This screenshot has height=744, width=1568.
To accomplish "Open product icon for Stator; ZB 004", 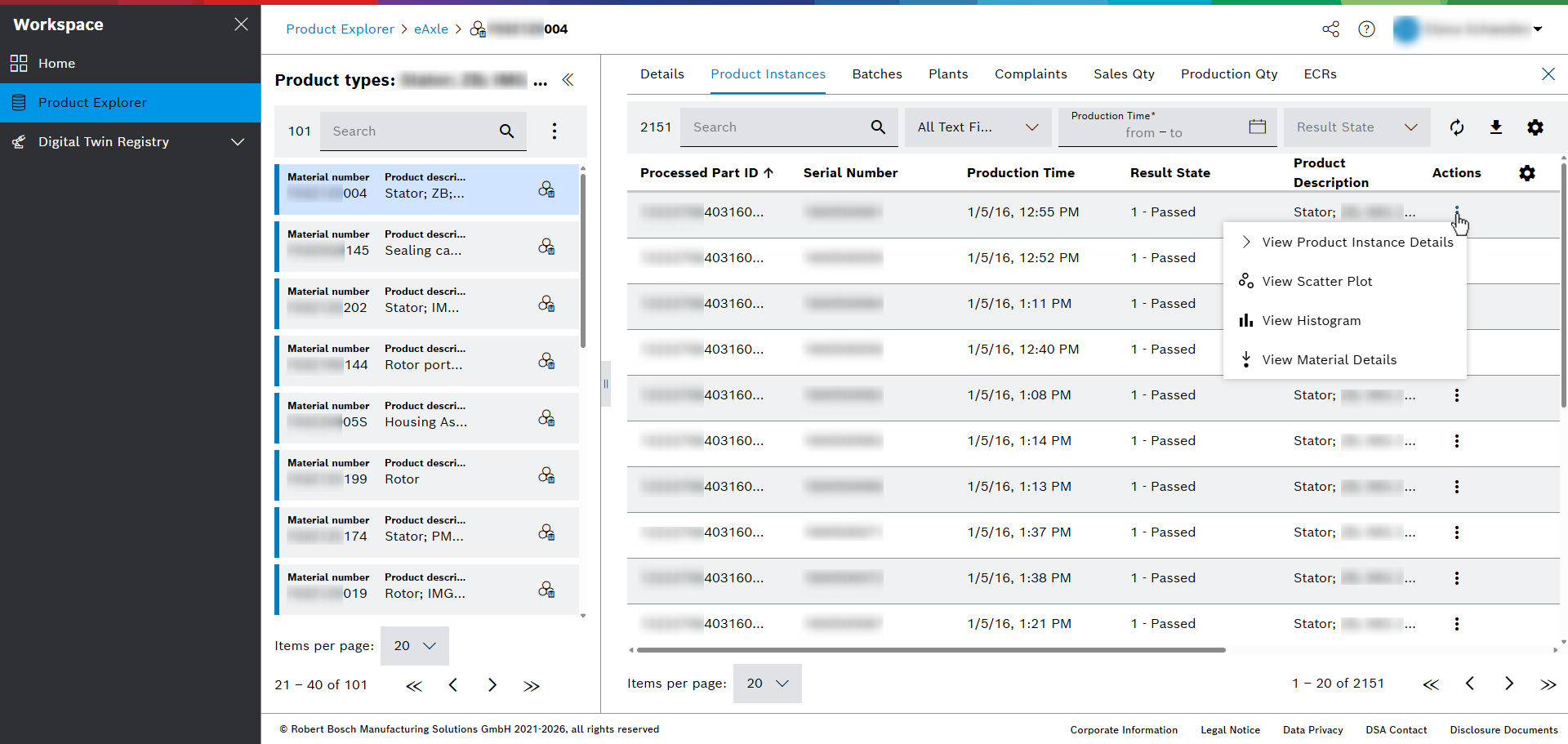I will 546,189.
